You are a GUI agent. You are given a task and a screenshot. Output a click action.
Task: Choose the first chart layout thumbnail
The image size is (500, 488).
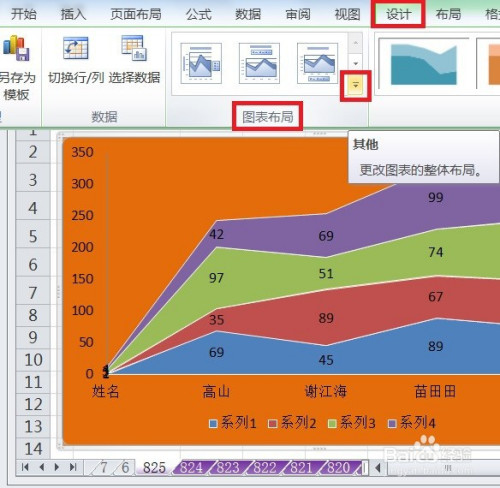pos(201,63)
